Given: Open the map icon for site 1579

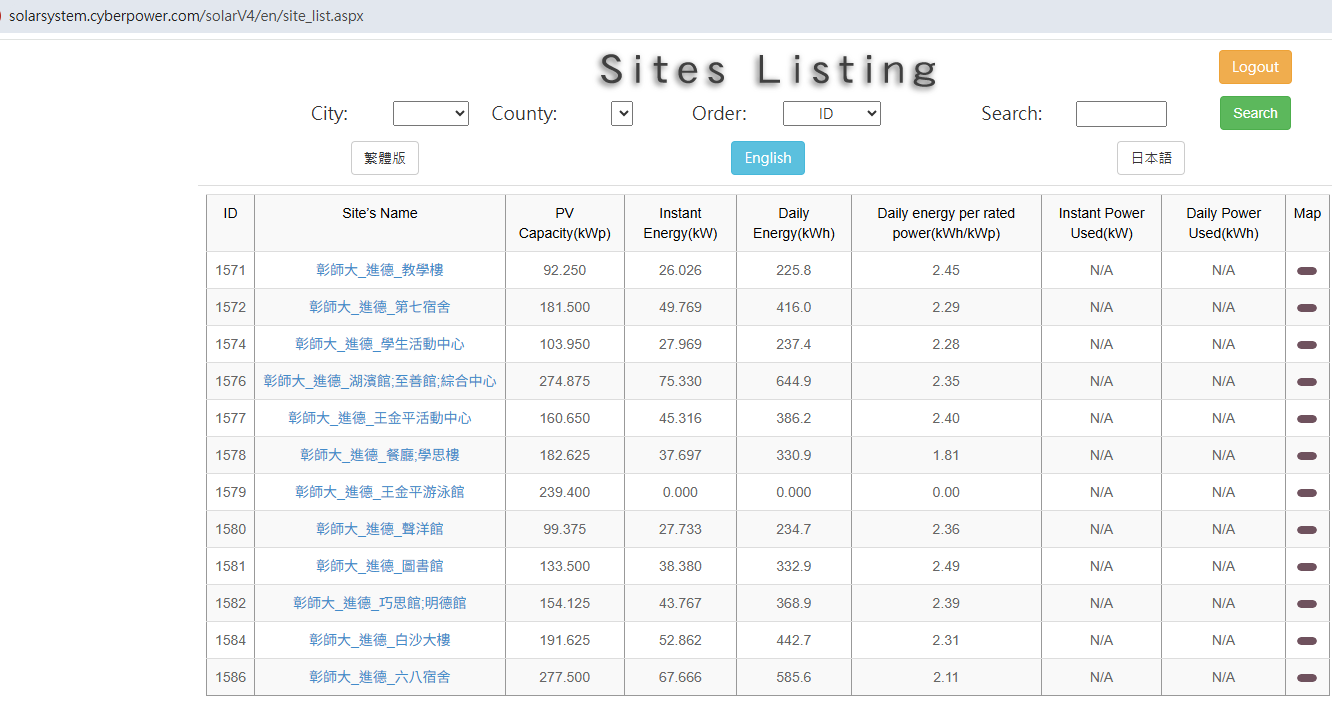Looking at the screenshot, I should coord(1307,491).
